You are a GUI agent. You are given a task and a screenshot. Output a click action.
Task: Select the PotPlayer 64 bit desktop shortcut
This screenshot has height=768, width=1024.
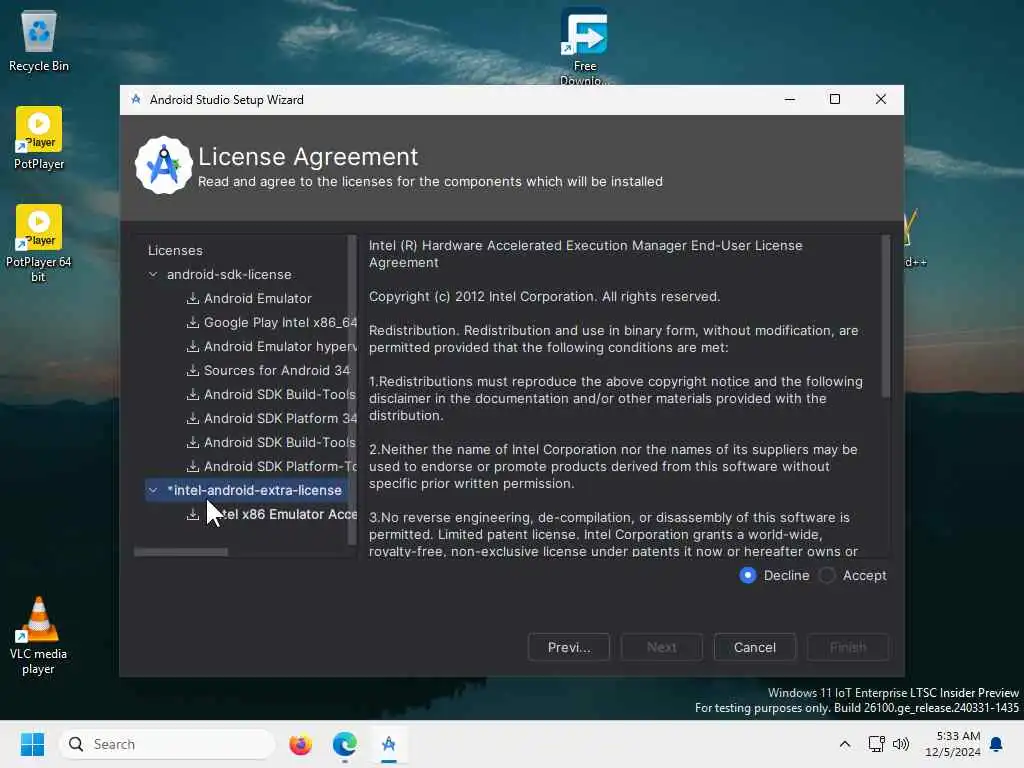39,244
